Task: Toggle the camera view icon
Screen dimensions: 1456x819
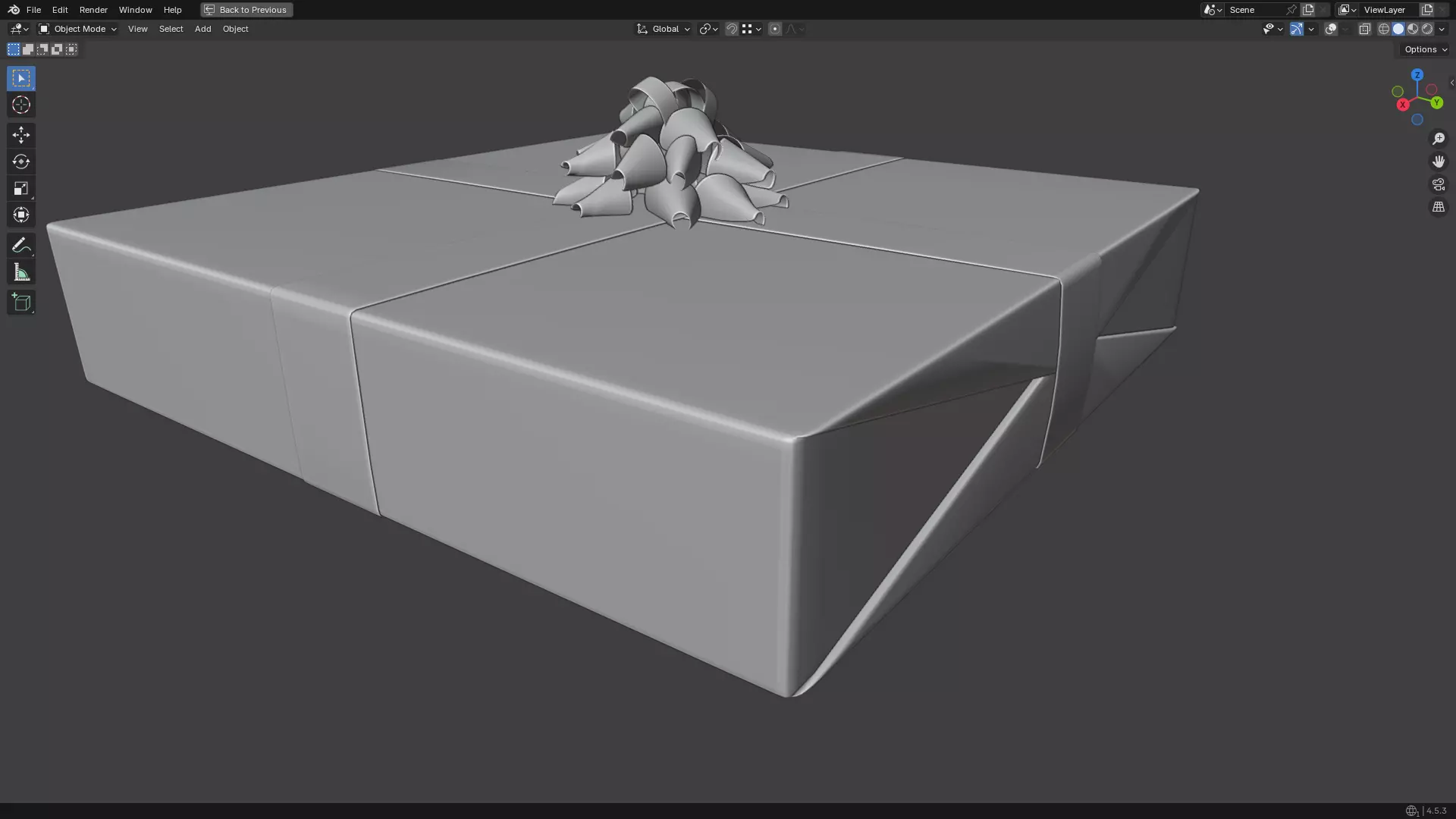Action: (x=1439, y=184)
